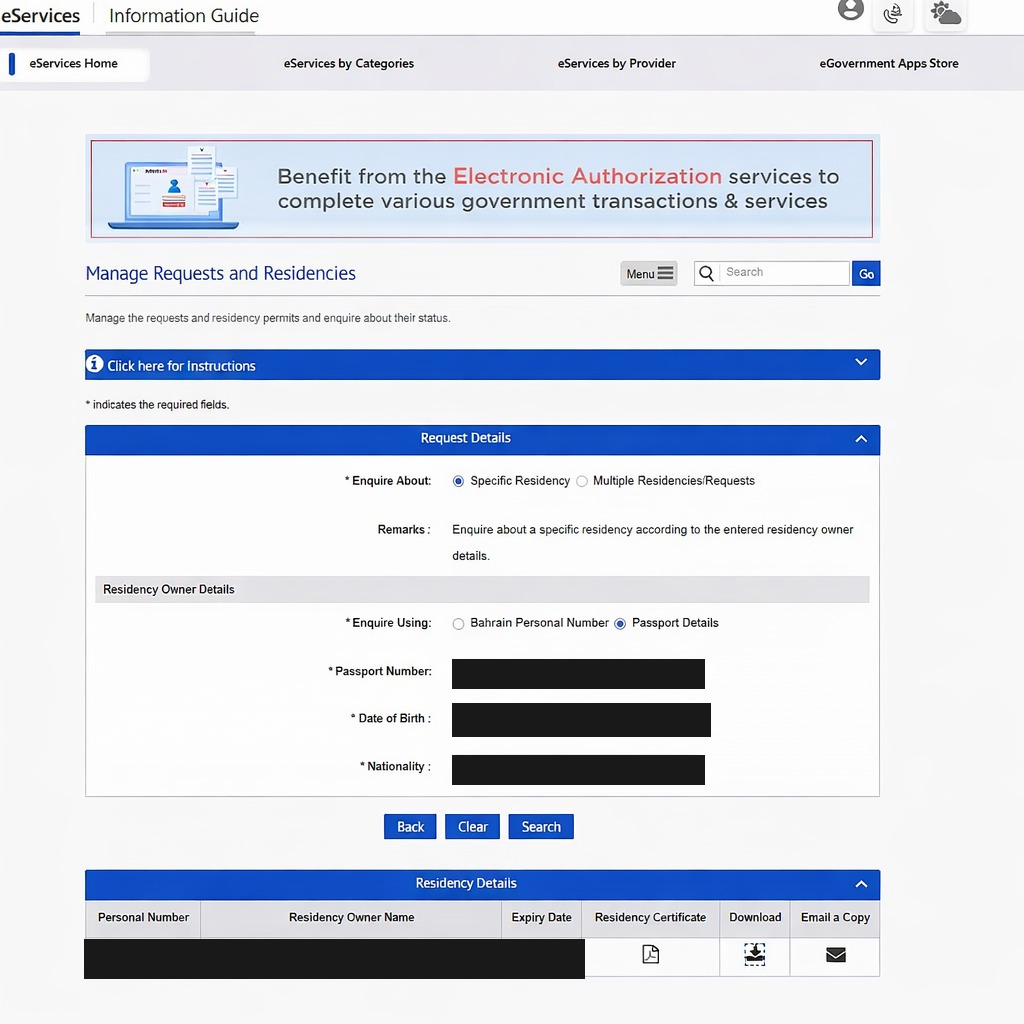Image resolution: width=1024 pixels, height=1024 pixels.
Task: Choose Passport Details radio option
Action: [x=620, y=624]
